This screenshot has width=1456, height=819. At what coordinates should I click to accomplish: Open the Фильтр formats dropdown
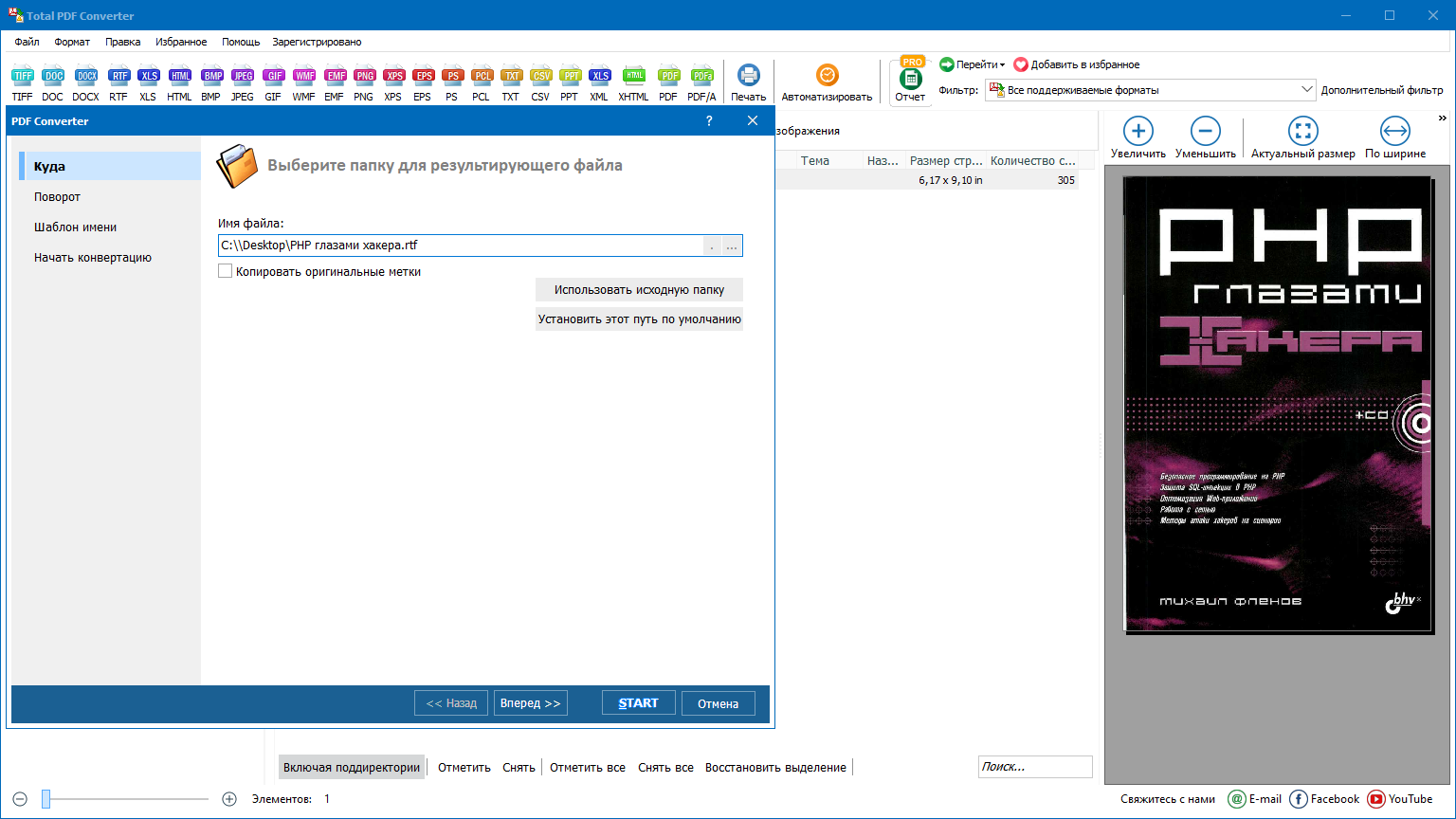(x=1151, y=90)
